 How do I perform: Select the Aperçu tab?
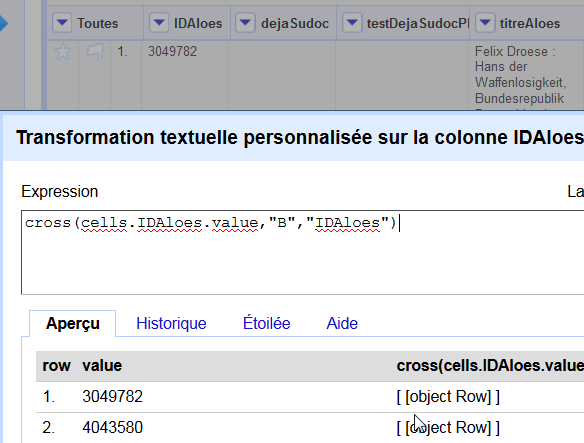(73, 323)
